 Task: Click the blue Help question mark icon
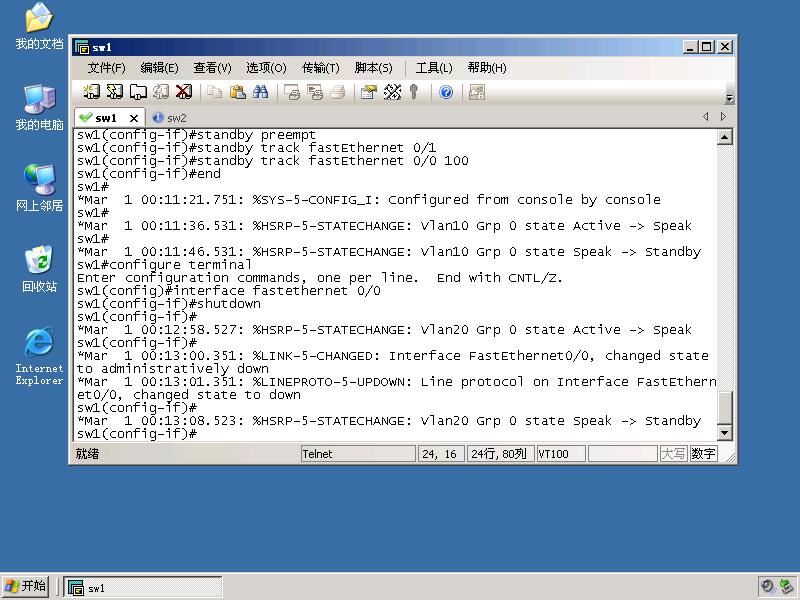(x=446, y=92)
